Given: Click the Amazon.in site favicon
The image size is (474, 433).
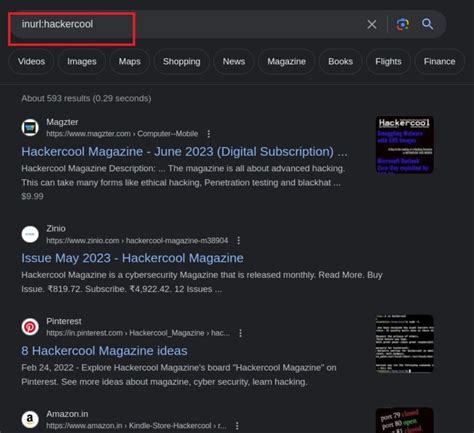Looking at the screenshot, I should [x=30, y=419].
